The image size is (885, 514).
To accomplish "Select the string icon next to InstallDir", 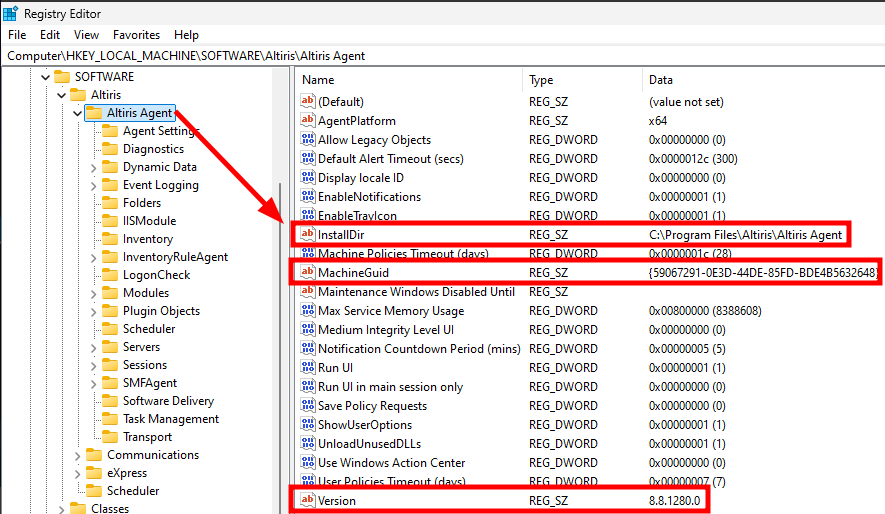I will [x=308, y=234].
